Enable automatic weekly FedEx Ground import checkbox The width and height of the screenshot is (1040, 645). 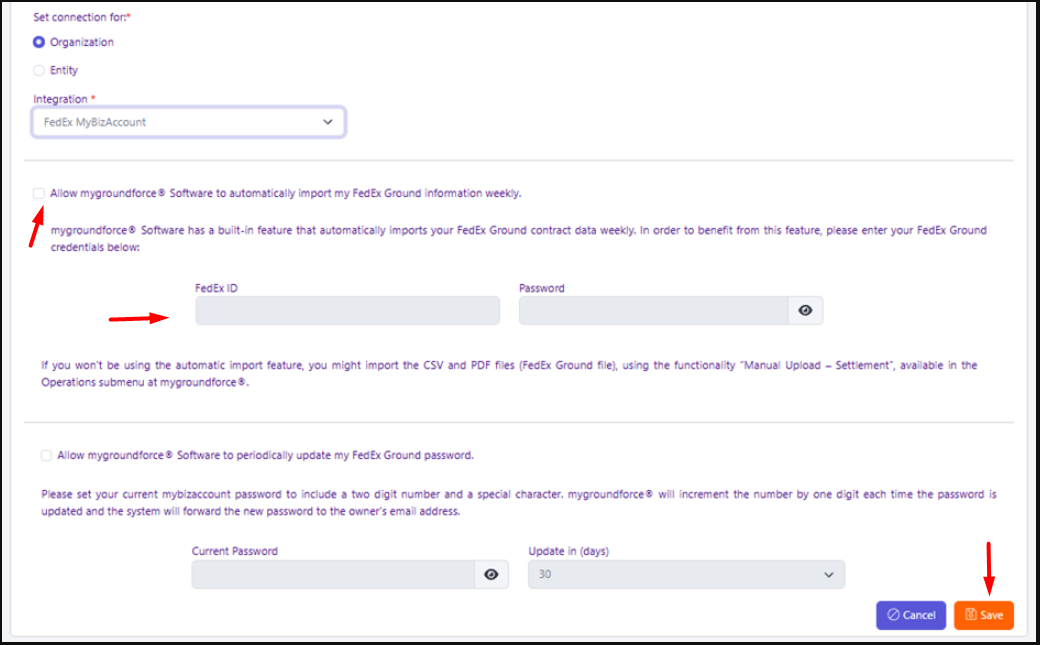pos(39,193)
